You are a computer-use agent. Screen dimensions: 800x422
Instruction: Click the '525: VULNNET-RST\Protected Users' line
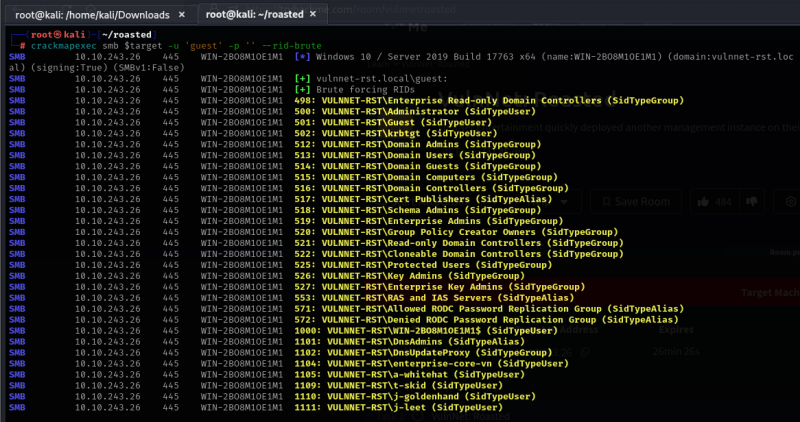423,265
